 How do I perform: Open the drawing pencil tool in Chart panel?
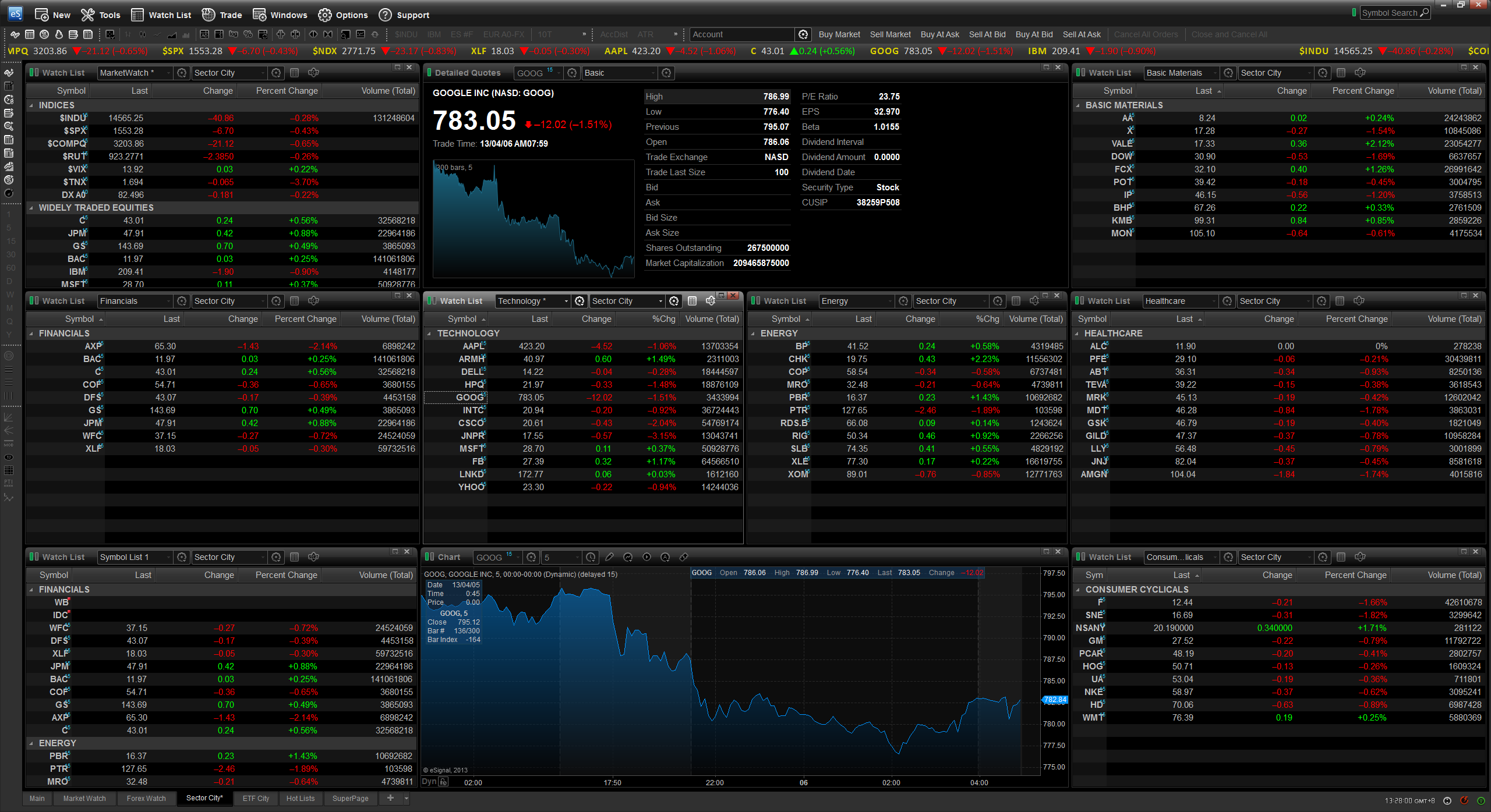(x=609, y=557)
